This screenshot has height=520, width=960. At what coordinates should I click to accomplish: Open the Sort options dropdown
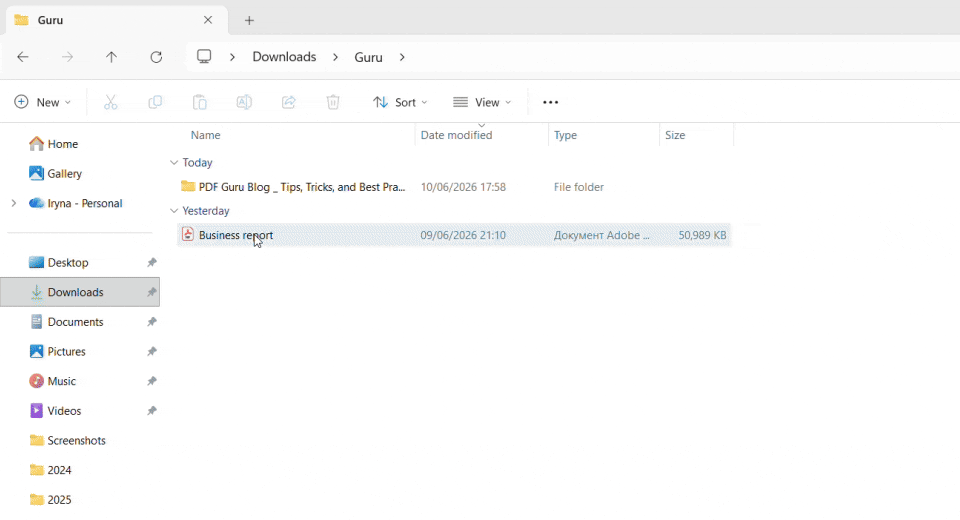tap(400, 102)
